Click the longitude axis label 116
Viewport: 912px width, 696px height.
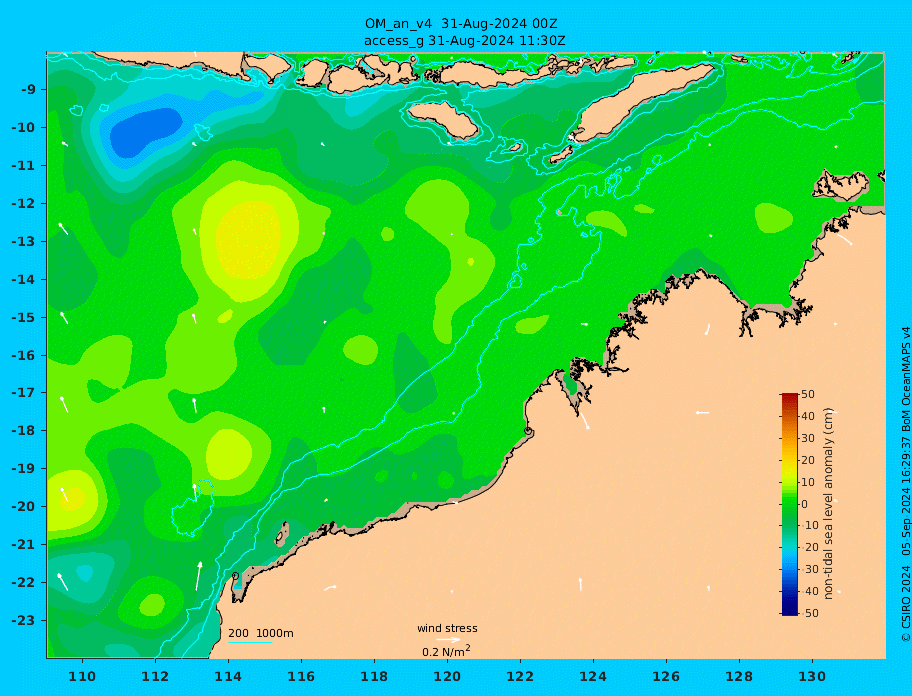pos(301,677)
